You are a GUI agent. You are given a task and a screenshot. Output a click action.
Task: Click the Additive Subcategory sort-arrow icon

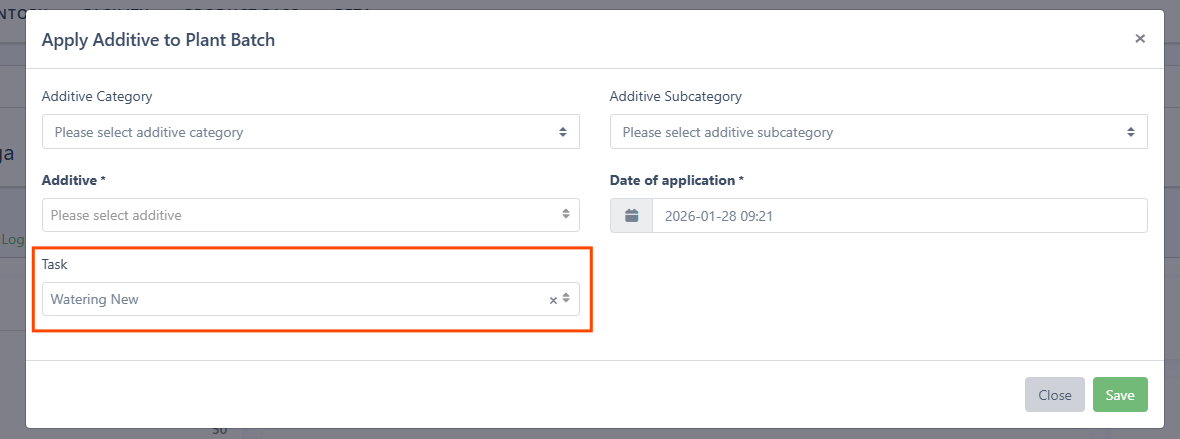pyautogui.click(x=1131, y=132)
